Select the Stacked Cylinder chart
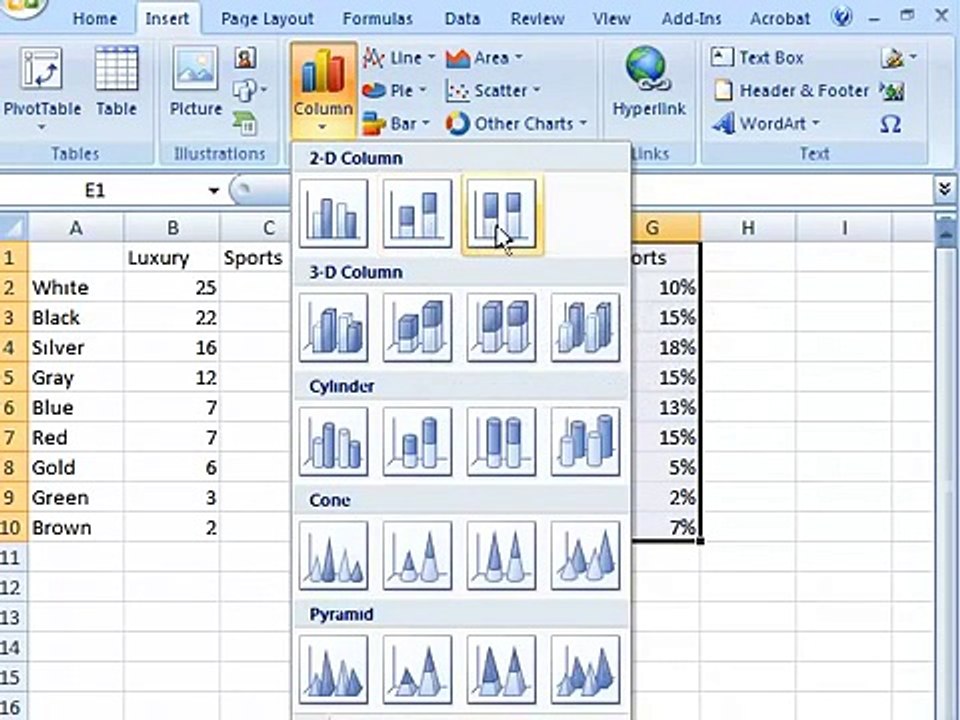 (x=417, y=441)
